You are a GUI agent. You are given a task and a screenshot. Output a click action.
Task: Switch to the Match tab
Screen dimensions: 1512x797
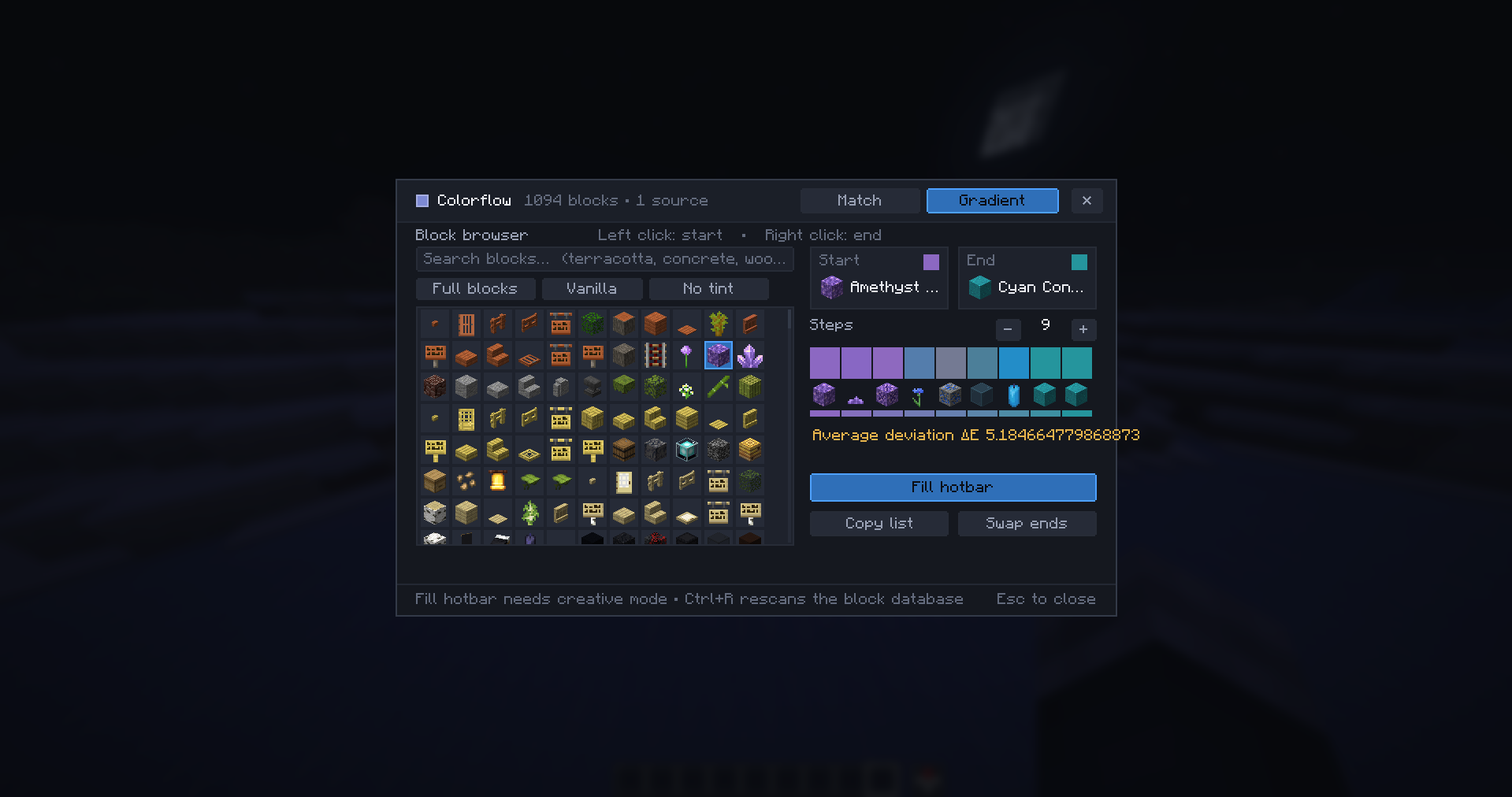(x=860, y=201)
